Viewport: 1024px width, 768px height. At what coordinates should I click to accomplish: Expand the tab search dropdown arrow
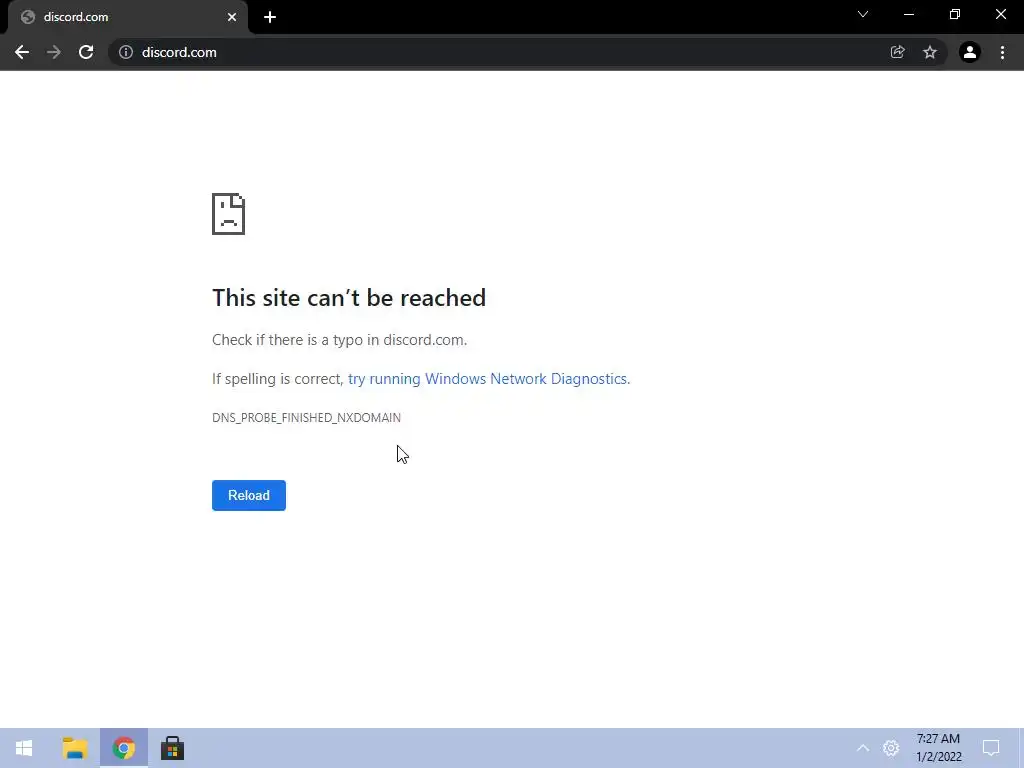pos(863,14)
